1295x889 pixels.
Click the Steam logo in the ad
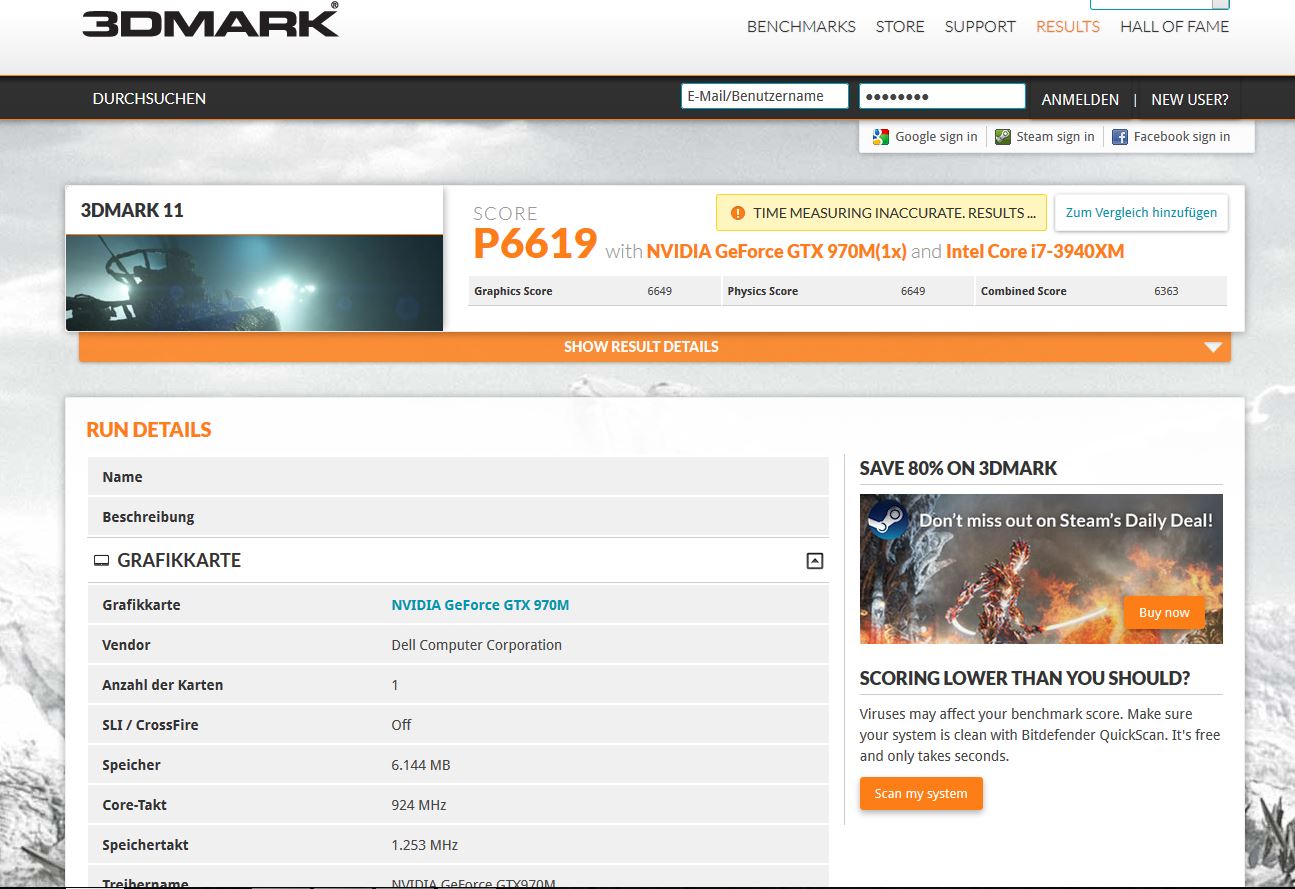[x=887, y=520]
